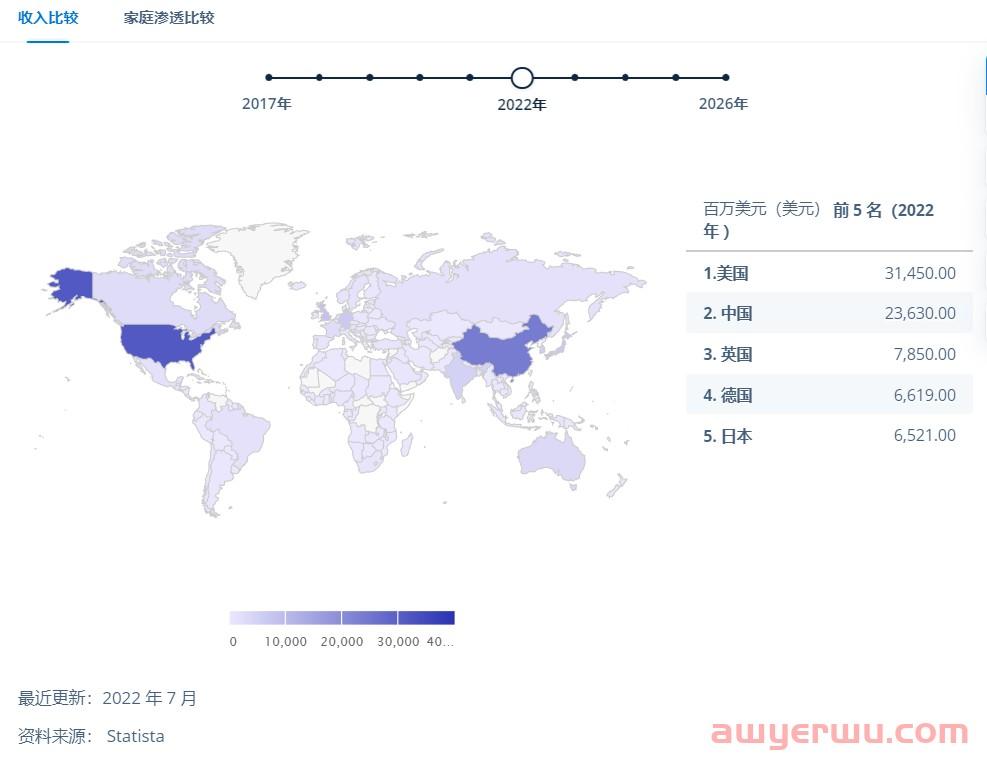
Task: Select Australia on the map
Action: pos(551,458)
